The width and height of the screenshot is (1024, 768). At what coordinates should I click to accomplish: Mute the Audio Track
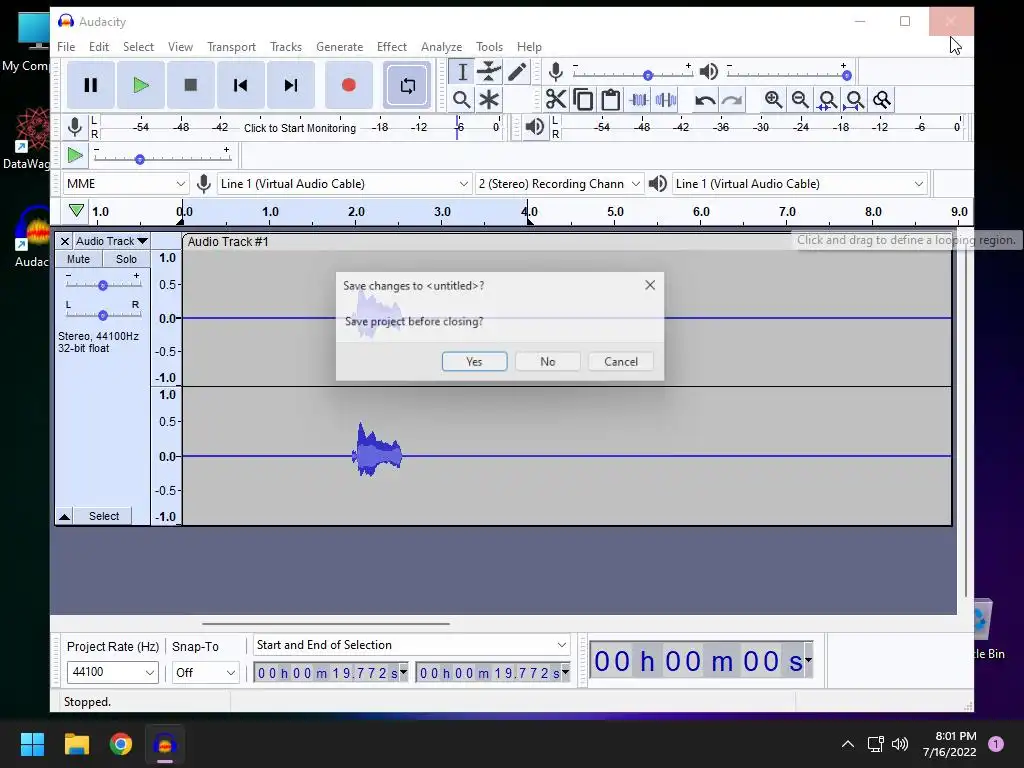(x=78, y=259)
